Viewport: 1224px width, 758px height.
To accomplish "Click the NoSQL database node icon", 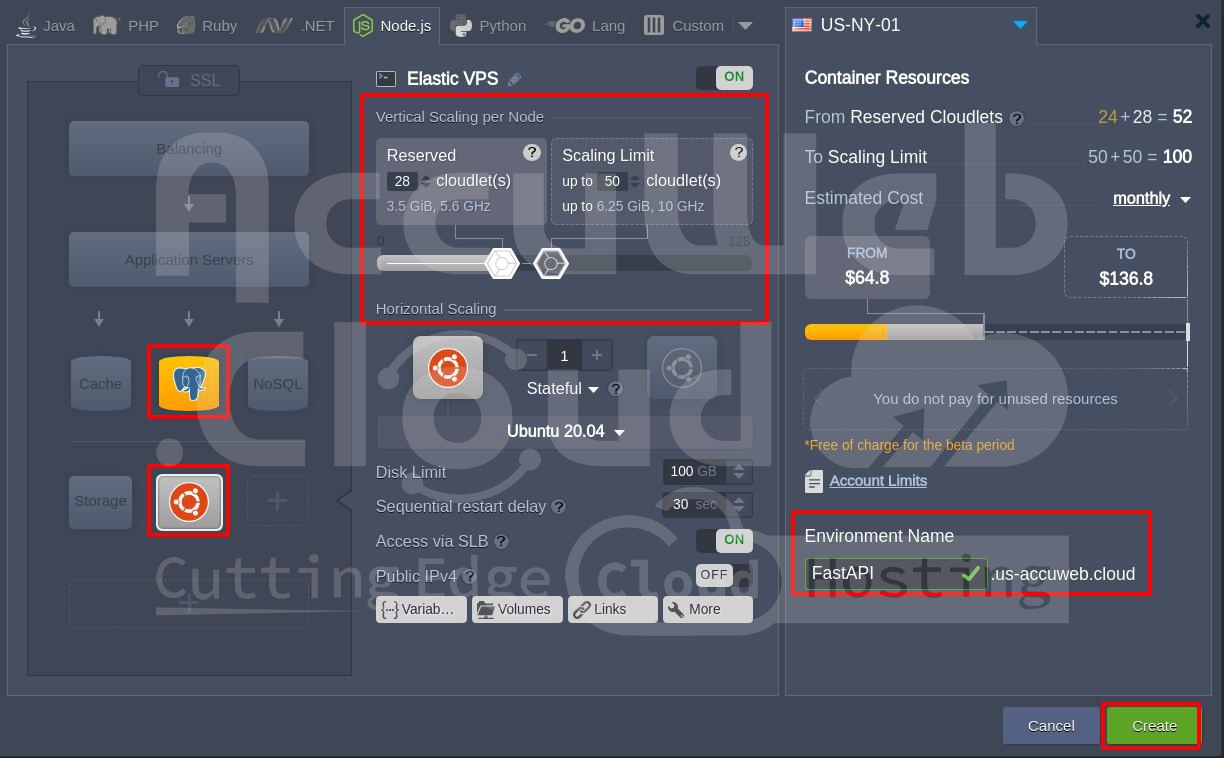I will click(277, 384).
